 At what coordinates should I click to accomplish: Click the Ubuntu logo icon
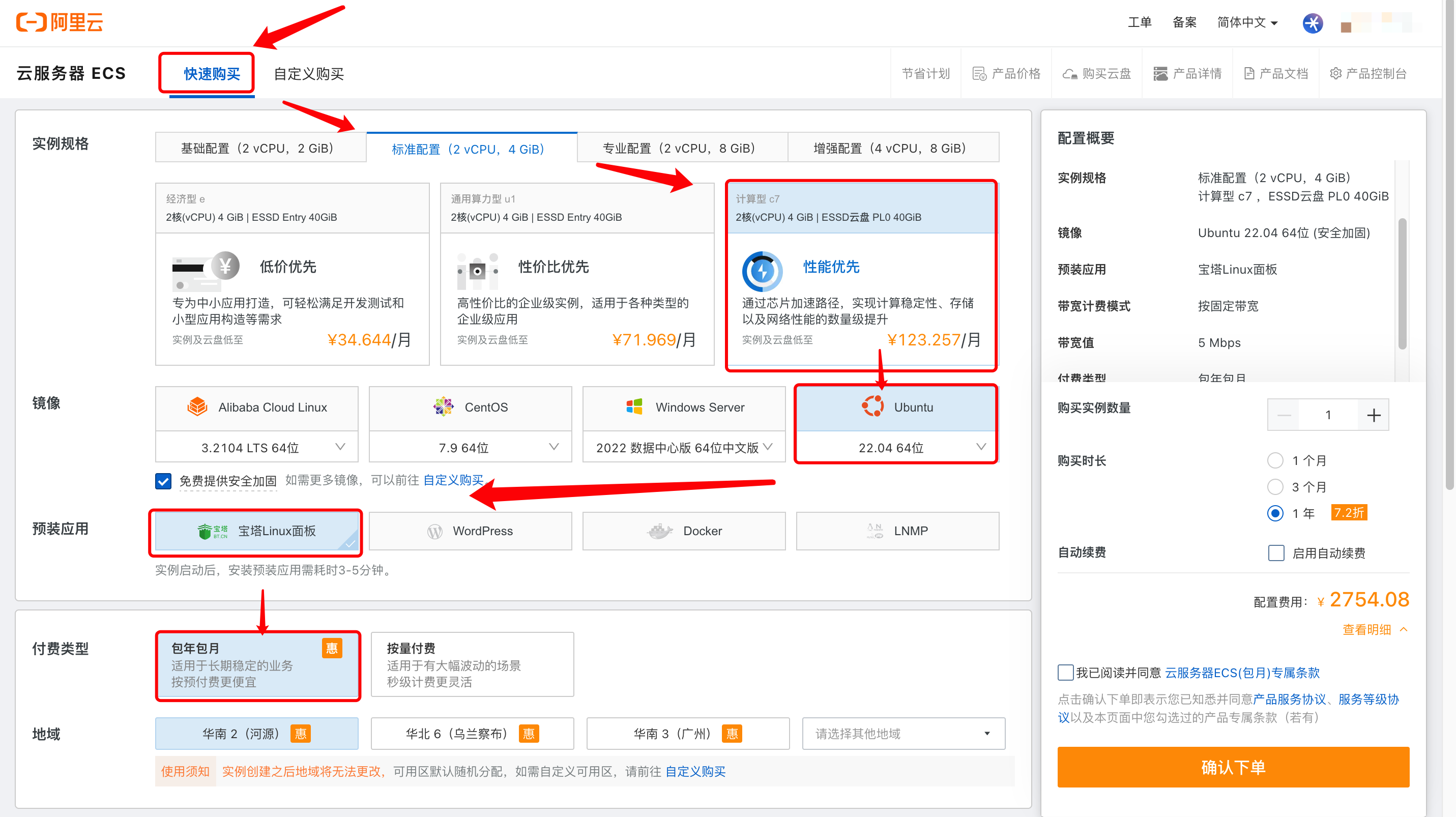coord(872,407)
